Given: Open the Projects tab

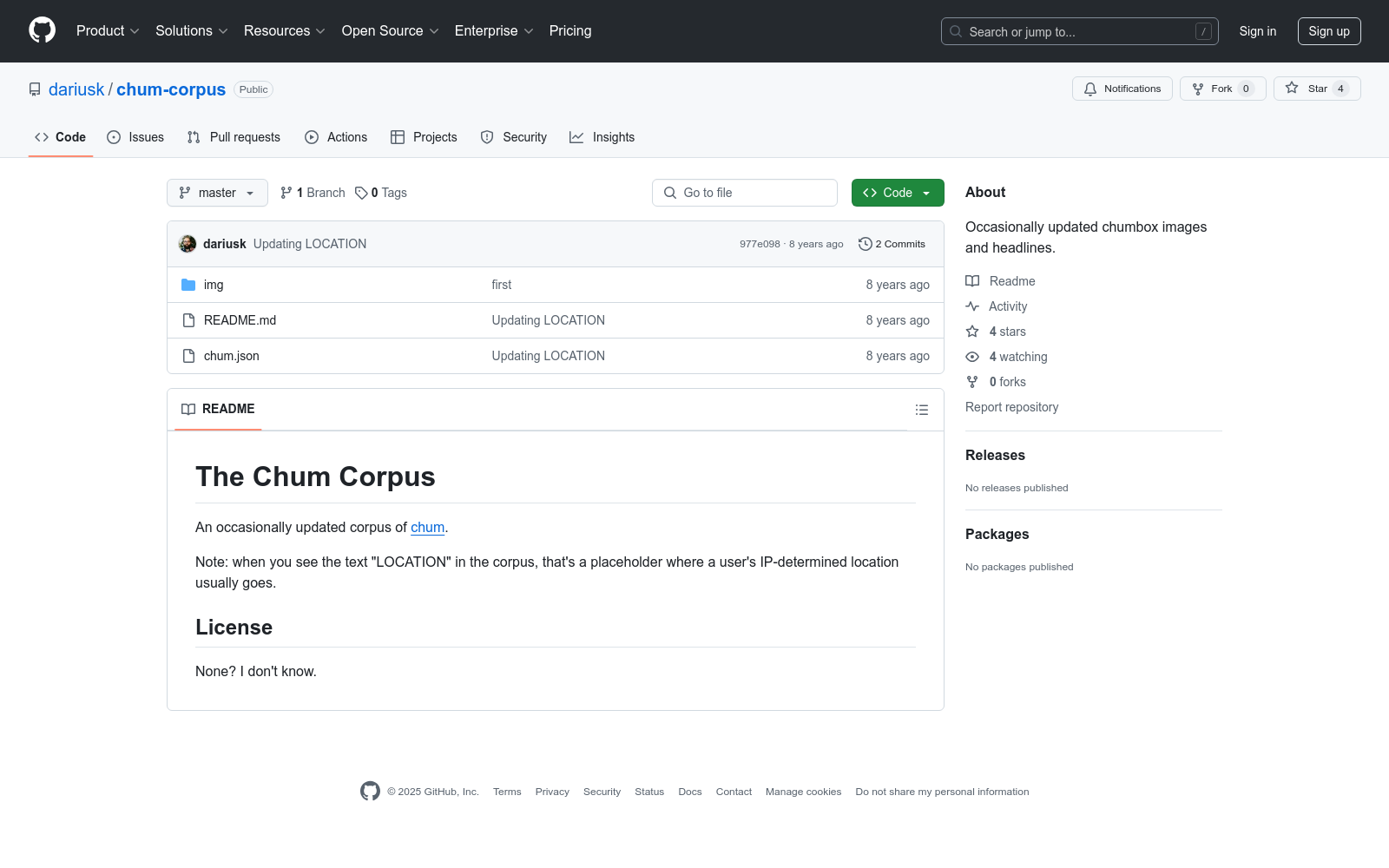Looking at the screenshot, I should click(424, 137).
